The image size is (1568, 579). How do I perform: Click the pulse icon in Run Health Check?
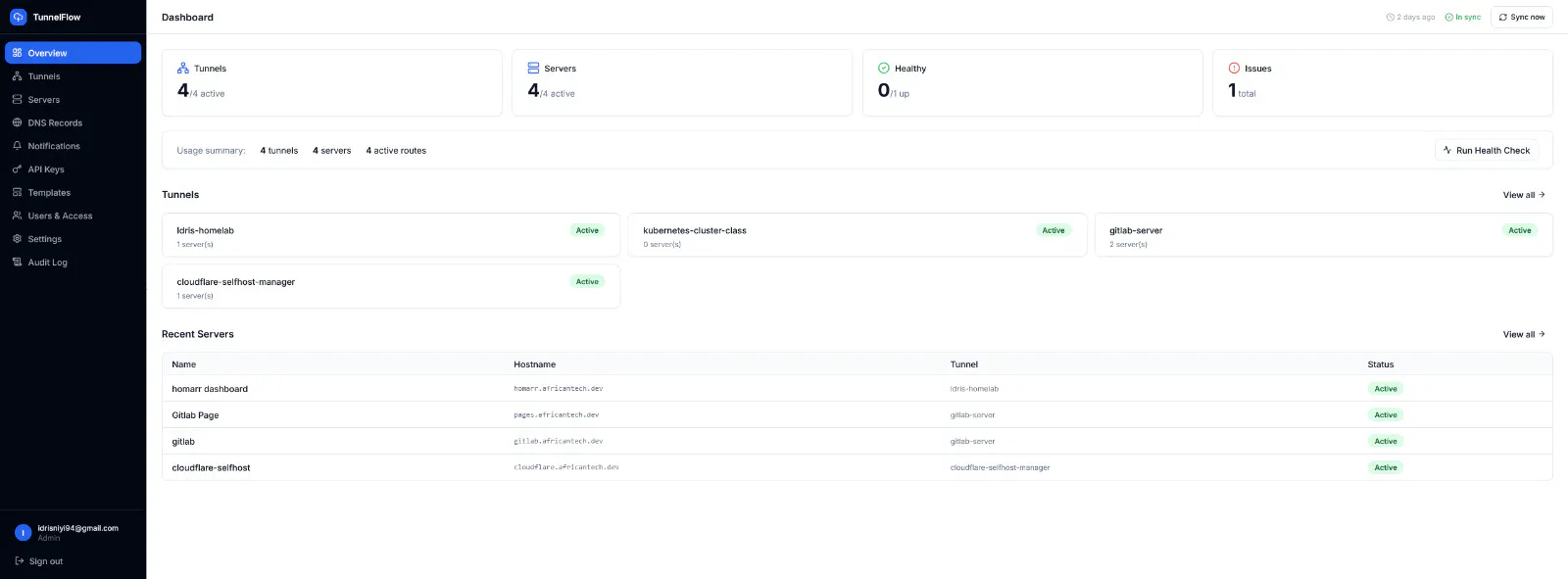click(1447, 150)
